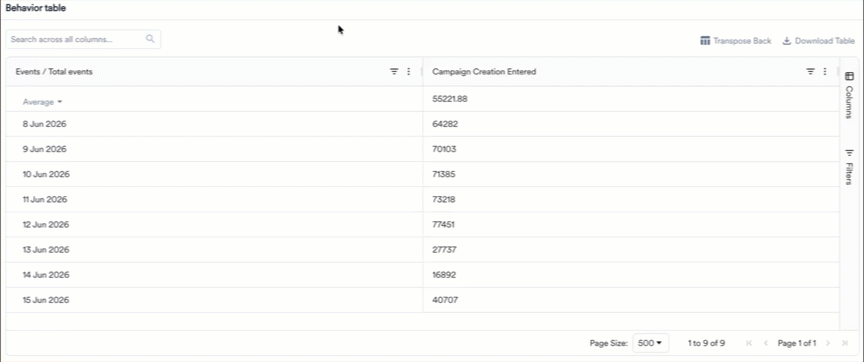Click Download Table button

tap(819, 41)
